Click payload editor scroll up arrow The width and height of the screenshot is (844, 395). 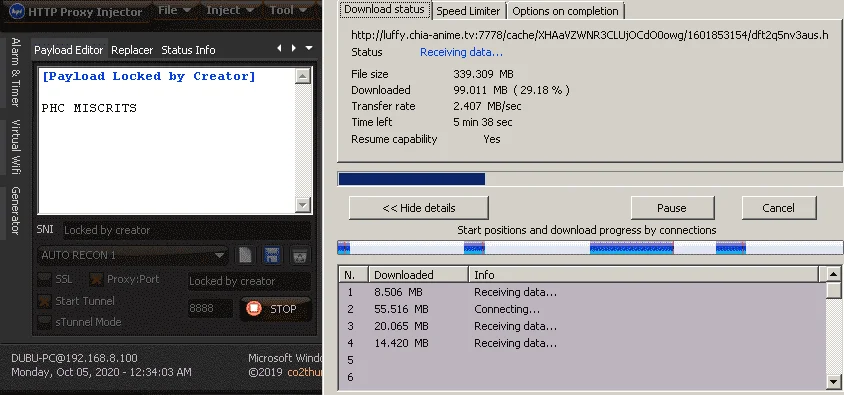coord(303,76)
